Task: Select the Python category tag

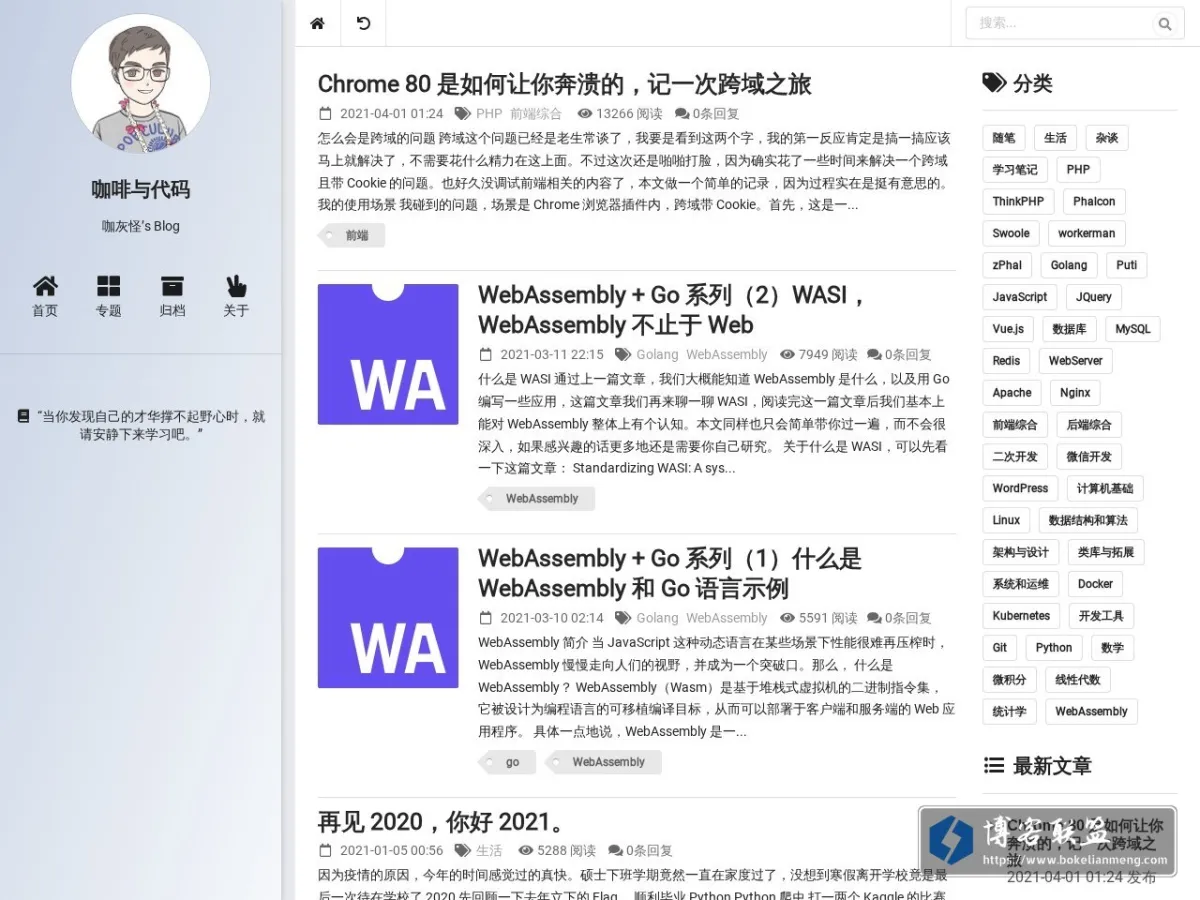Action: [1054, 648]
